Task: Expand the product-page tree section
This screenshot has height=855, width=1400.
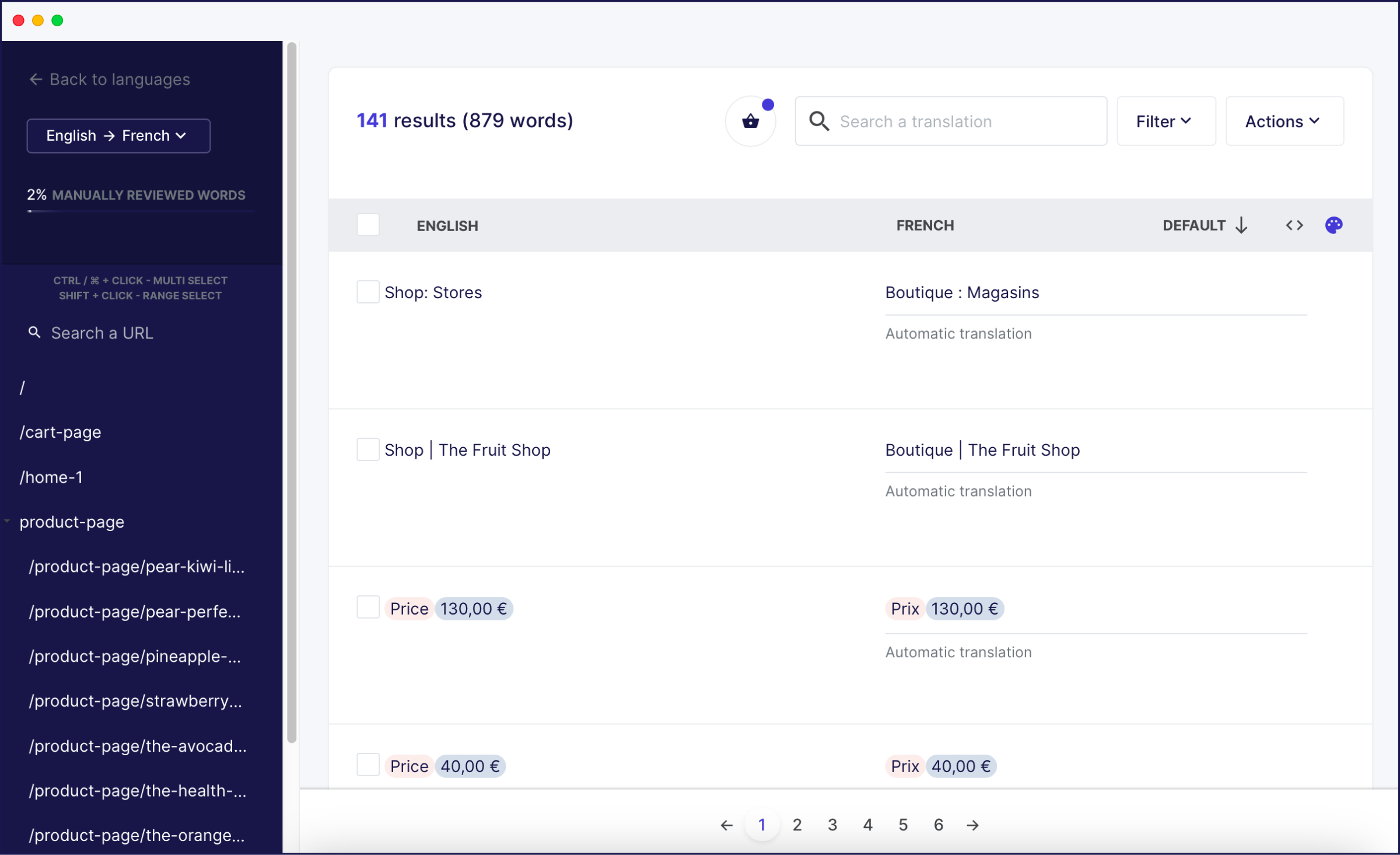Action: pyautogui.click(x=7, y=521)
